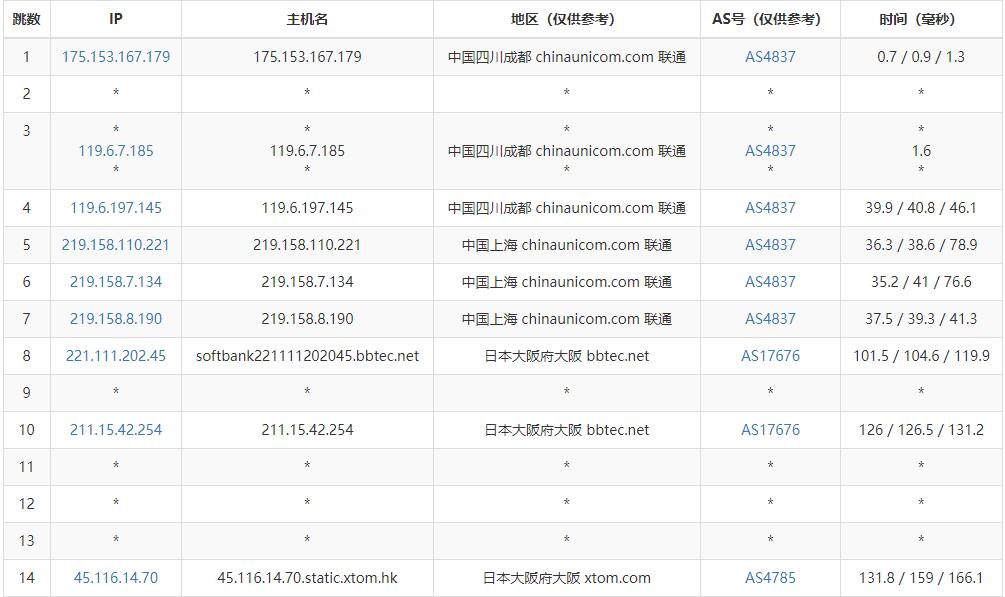The height and width of the screenshot is (597, 1005).
Task: Select hop number 9
Action: coord(26,392)
